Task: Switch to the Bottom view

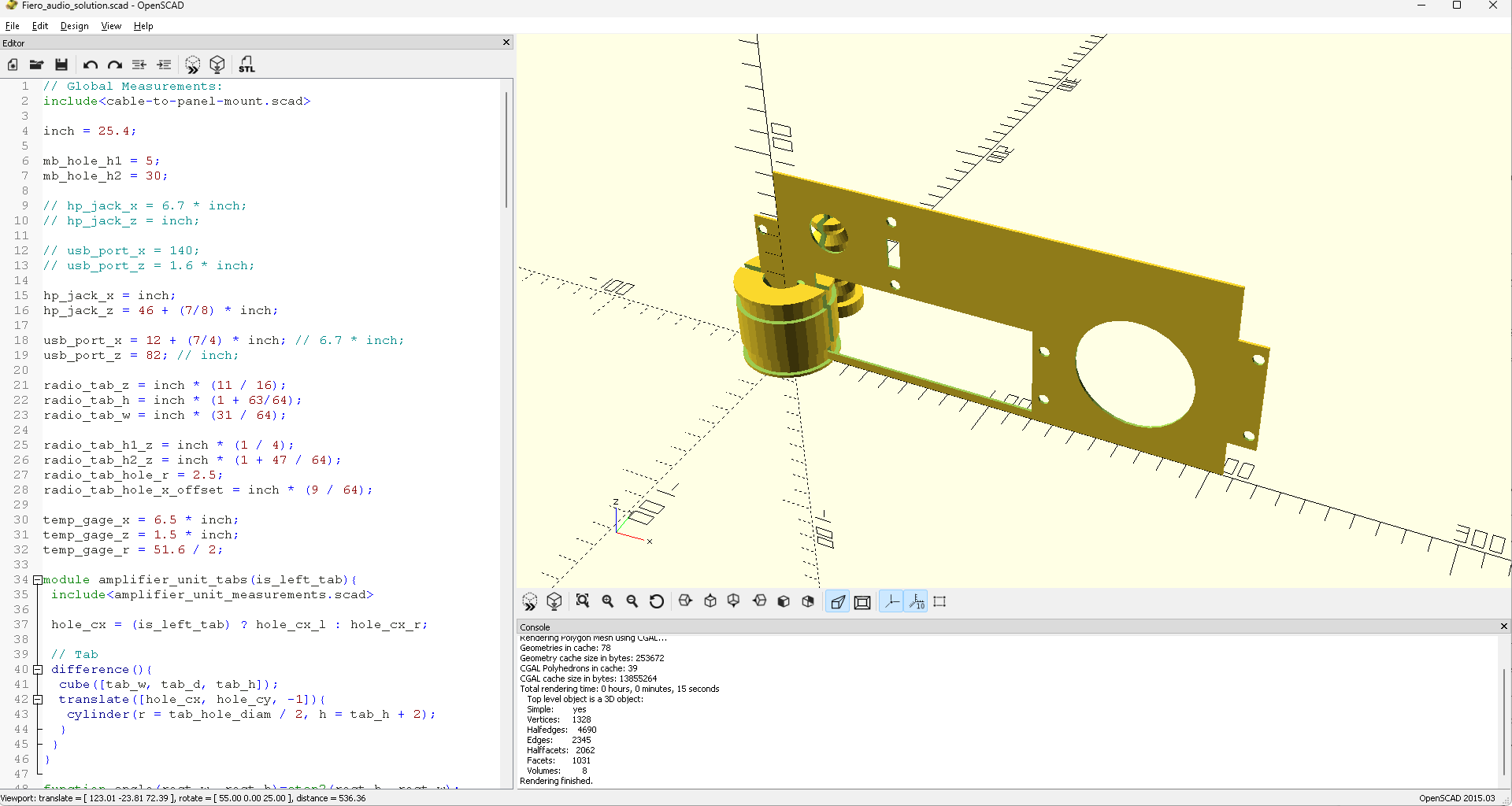Action: coord(734,601)
